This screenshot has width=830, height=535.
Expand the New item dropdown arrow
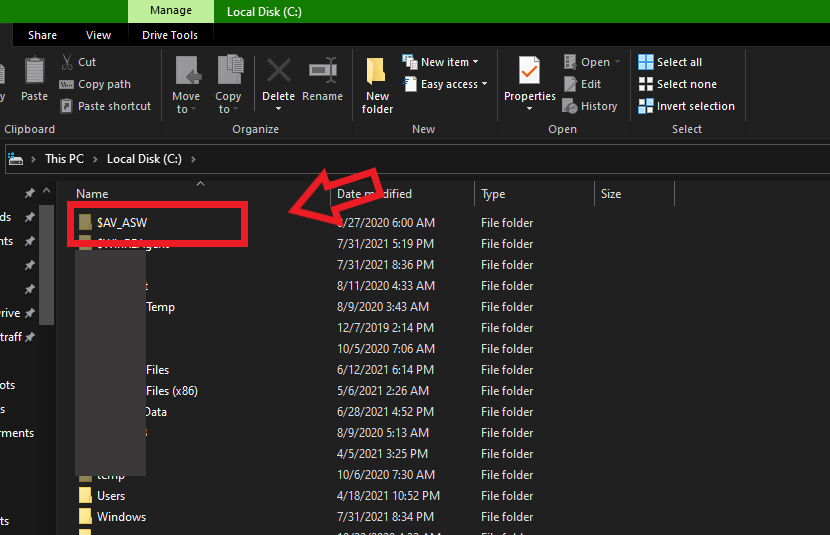pyautogui.click(x=475, y=62)
